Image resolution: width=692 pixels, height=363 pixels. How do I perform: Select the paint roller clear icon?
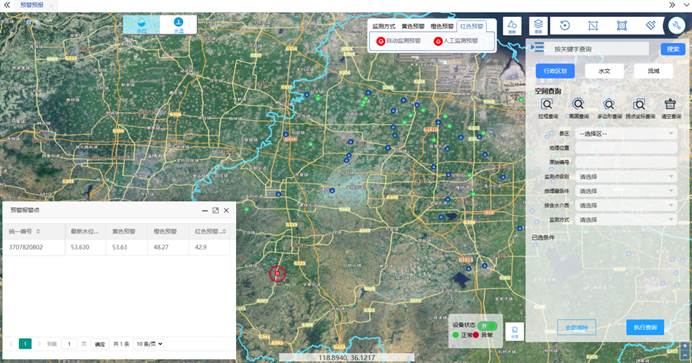pyautogui.click(x=651, y=26)
